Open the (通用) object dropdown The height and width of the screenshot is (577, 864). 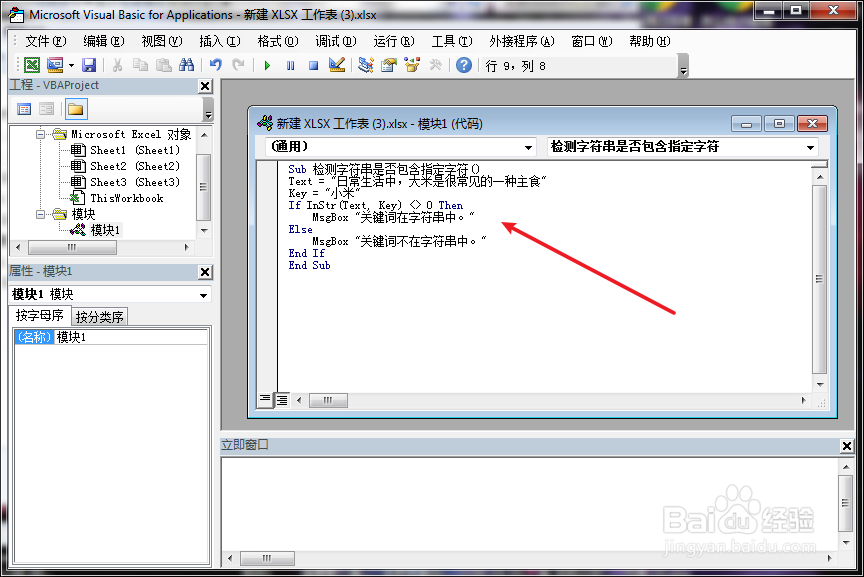pyautogui.click(x=528, y=147)
